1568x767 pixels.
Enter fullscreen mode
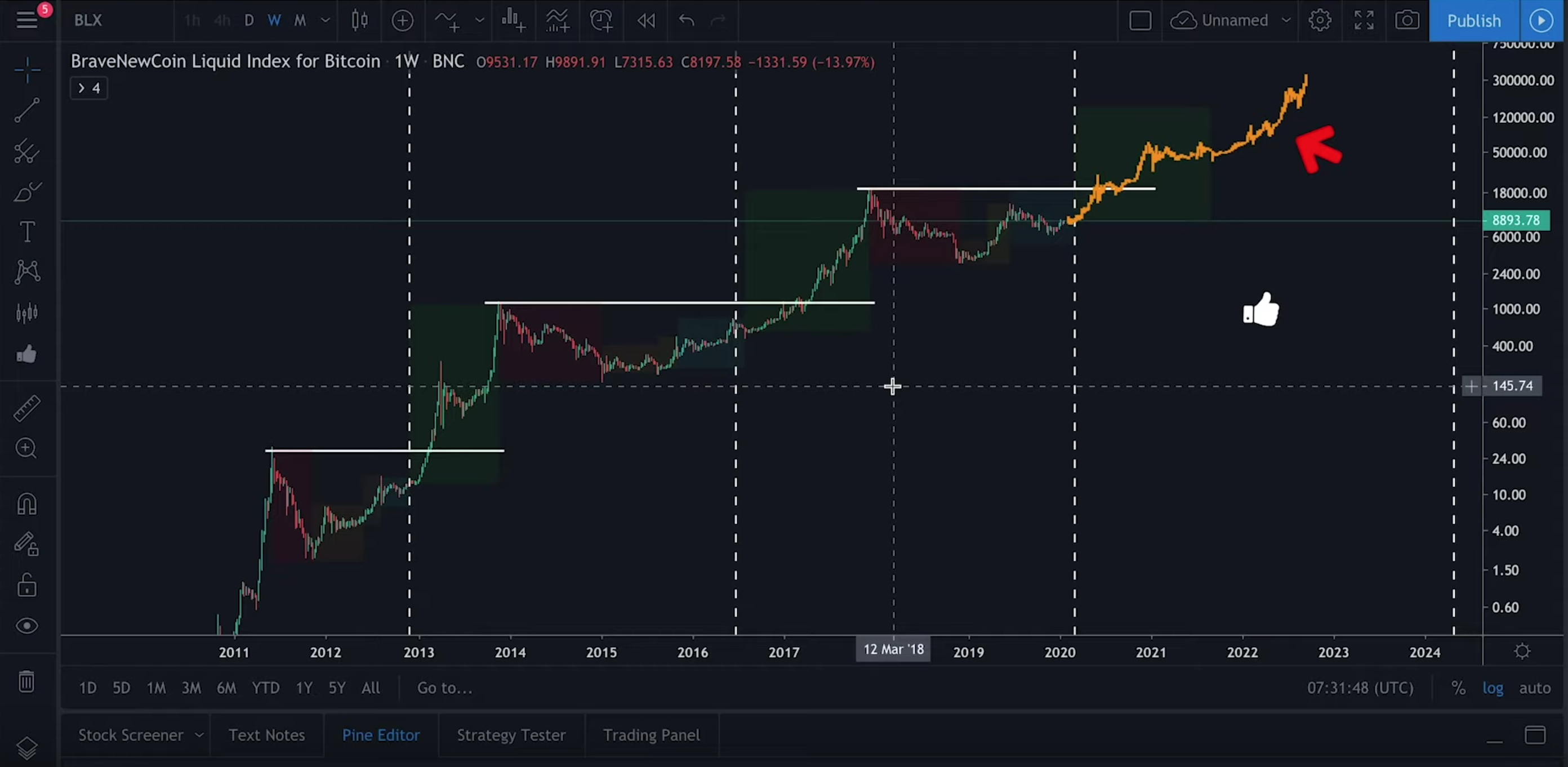1364,21
